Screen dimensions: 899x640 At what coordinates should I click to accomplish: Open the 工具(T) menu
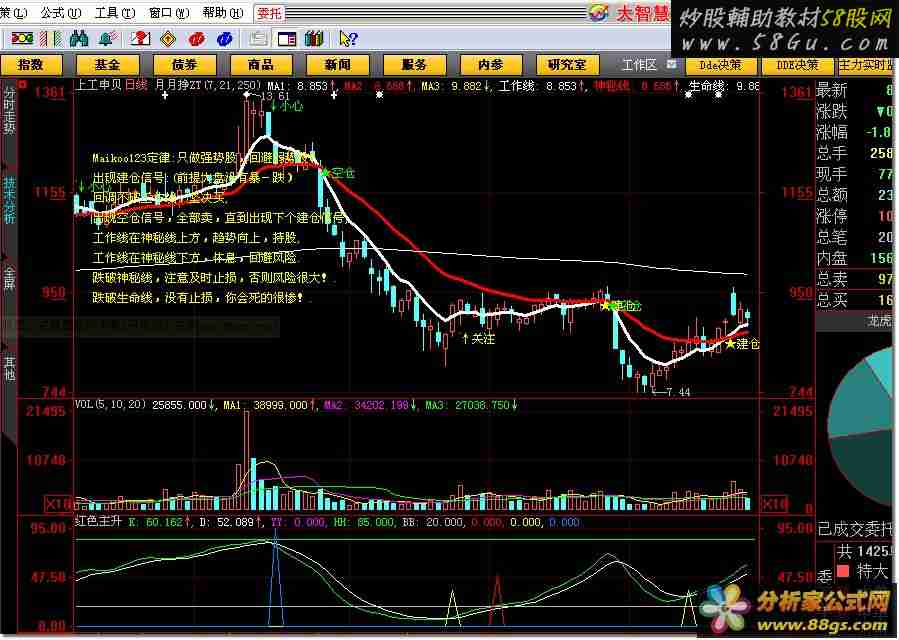pos(115,12)
